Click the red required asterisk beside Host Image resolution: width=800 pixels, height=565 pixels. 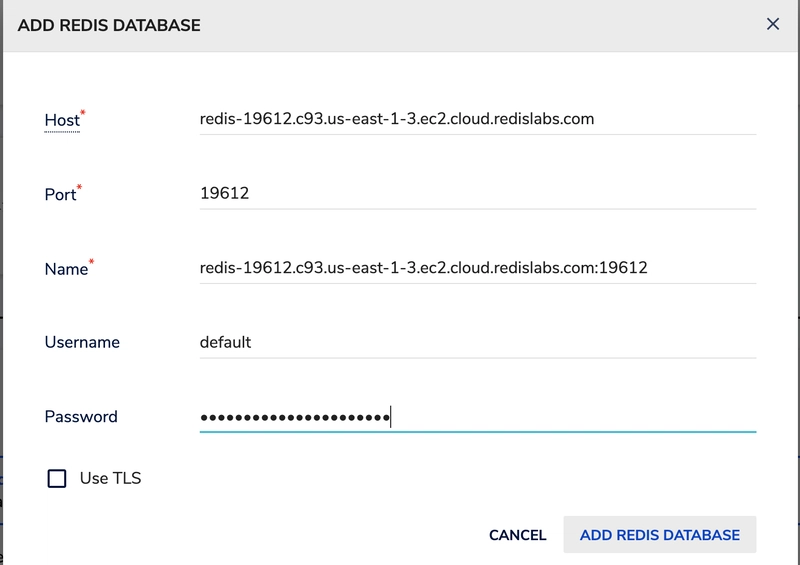tap(83, 112)
